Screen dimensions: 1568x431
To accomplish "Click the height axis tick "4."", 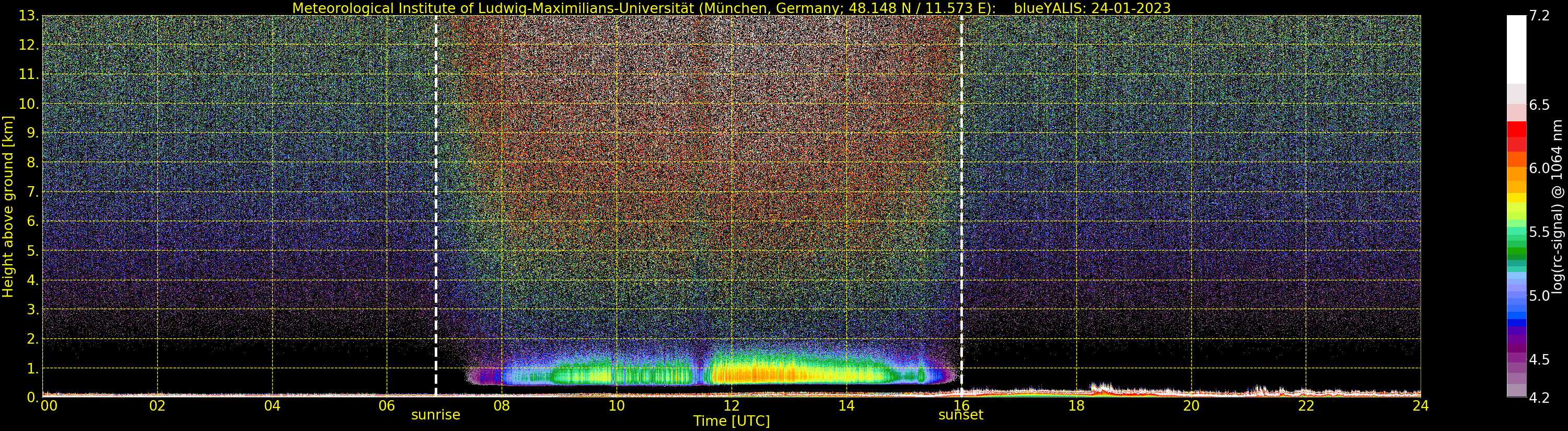I will (32, 280).
